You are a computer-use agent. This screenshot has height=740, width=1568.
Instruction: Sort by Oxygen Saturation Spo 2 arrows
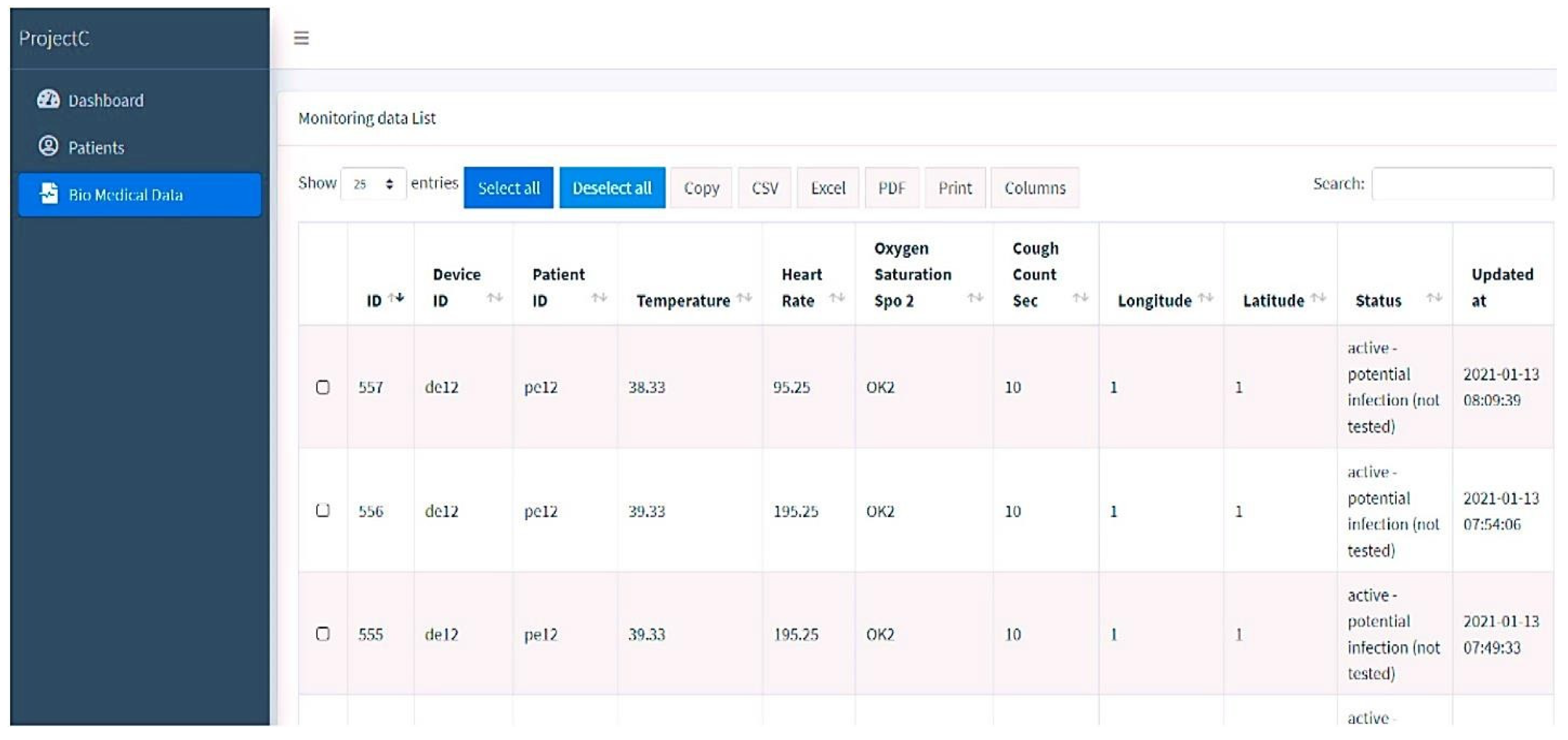click(x=975, y=297)
